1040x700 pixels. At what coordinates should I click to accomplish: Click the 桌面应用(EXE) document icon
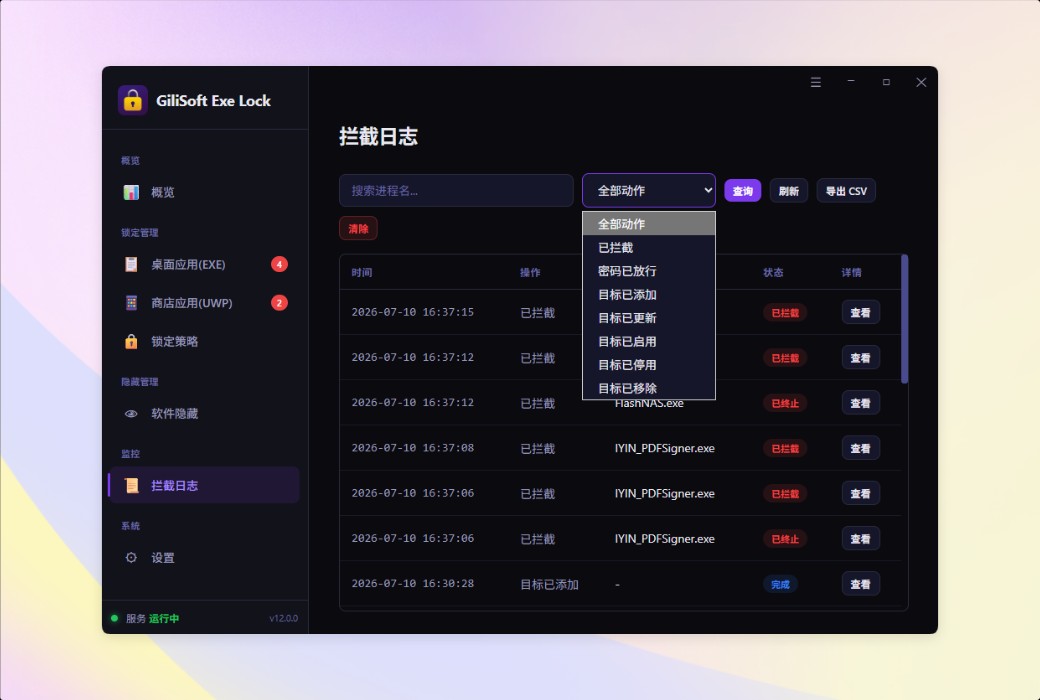pos(131,264)
